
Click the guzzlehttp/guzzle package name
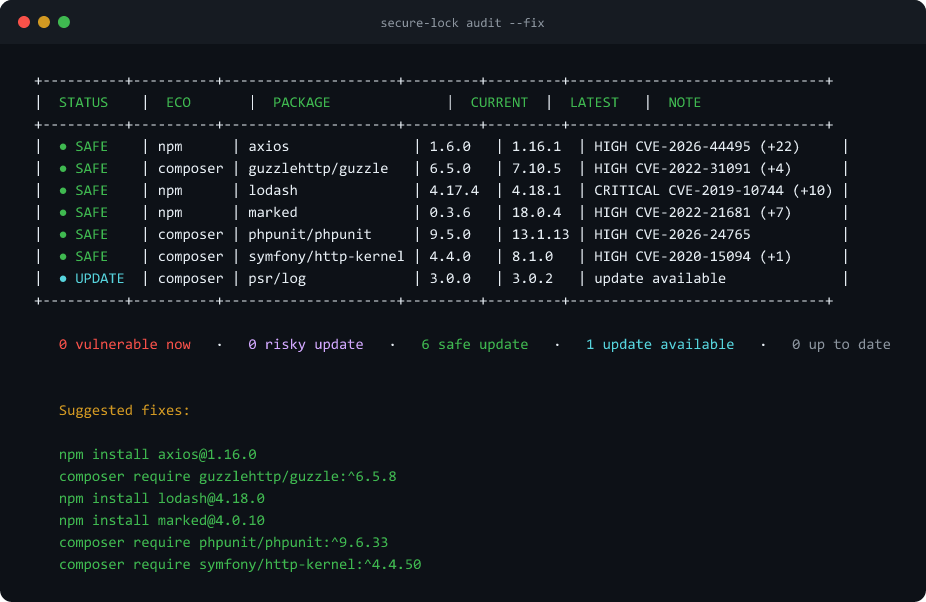coord(318,168)
